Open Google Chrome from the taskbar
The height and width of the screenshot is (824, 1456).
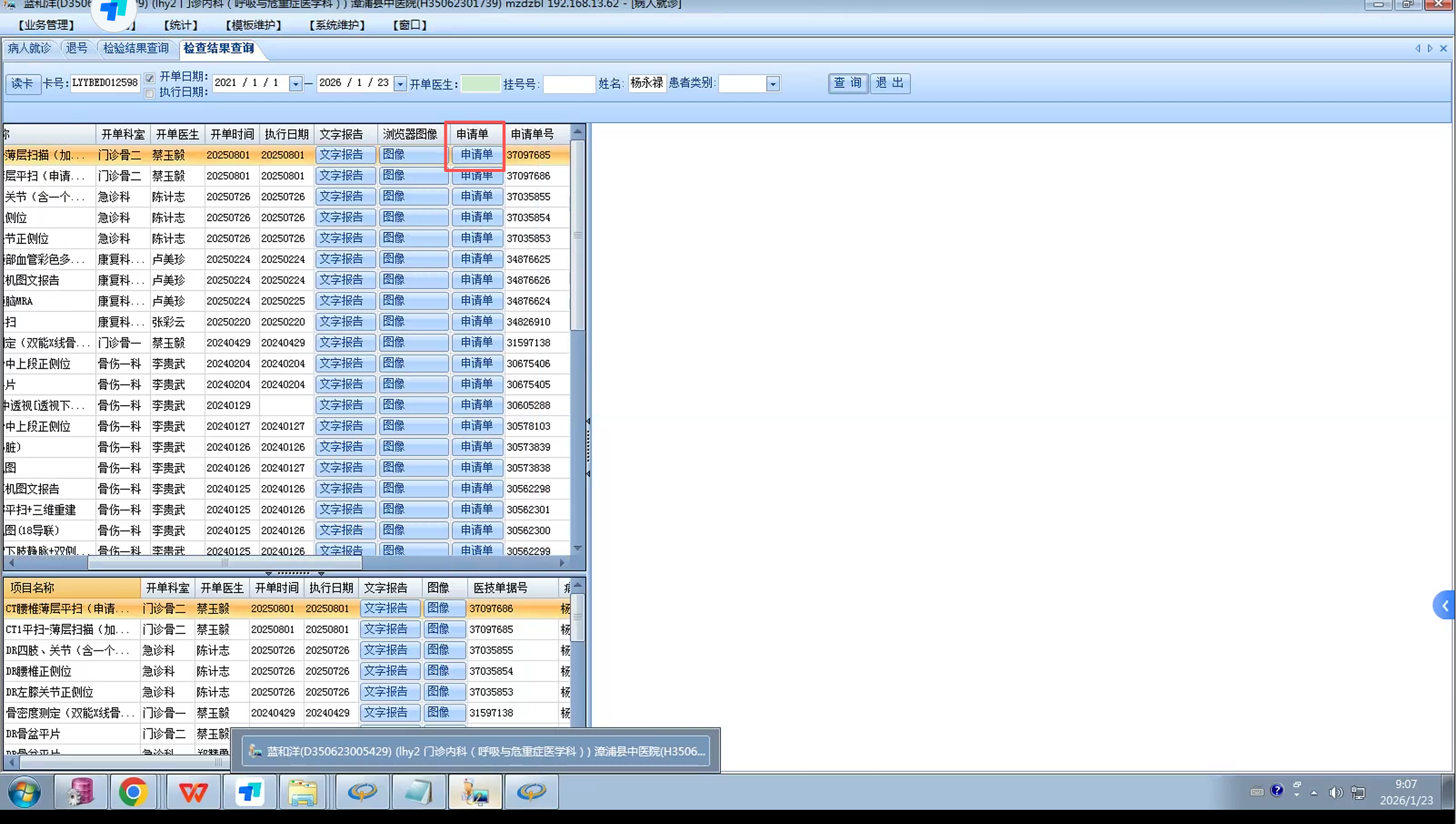133,791
